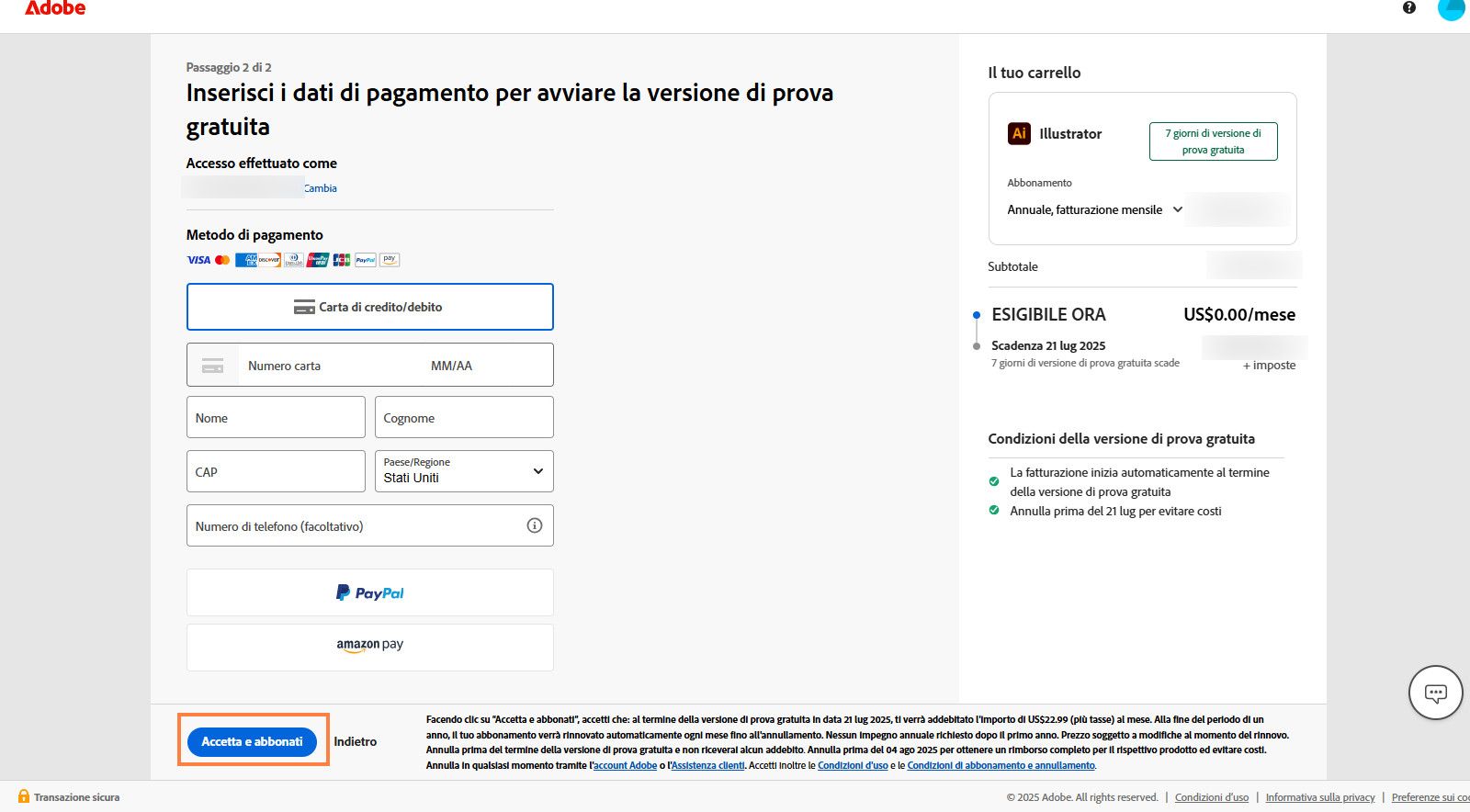Expand the Annuale, fatturazione mensile subscription dropdown
This screenshot has height=812, width=1470.
click(1095, 209)
